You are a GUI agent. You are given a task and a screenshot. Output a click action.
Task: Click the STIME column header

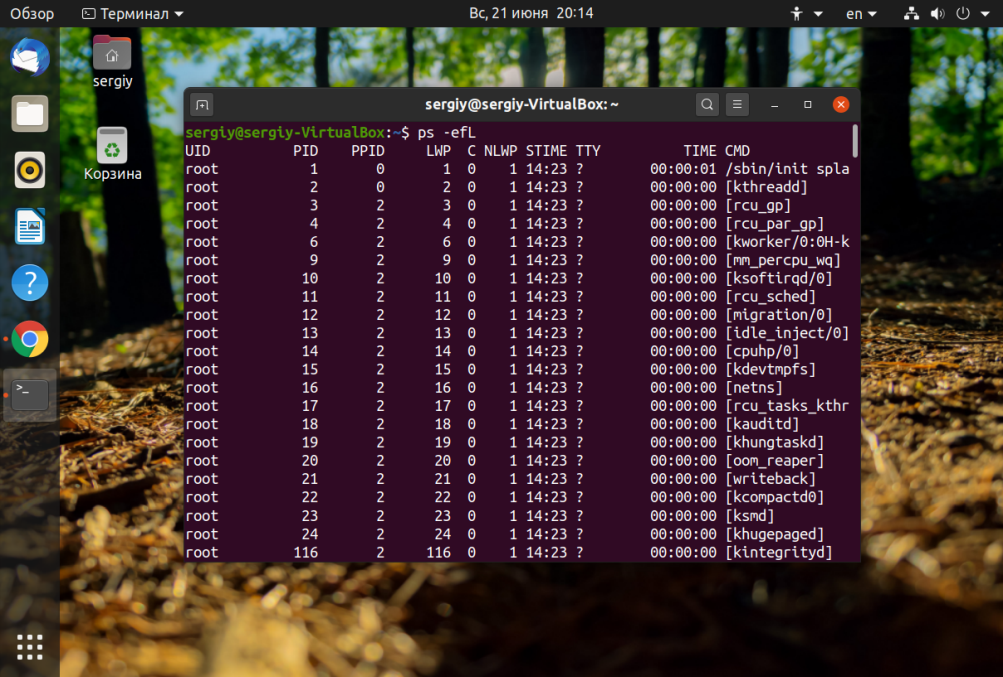(546, 151)
